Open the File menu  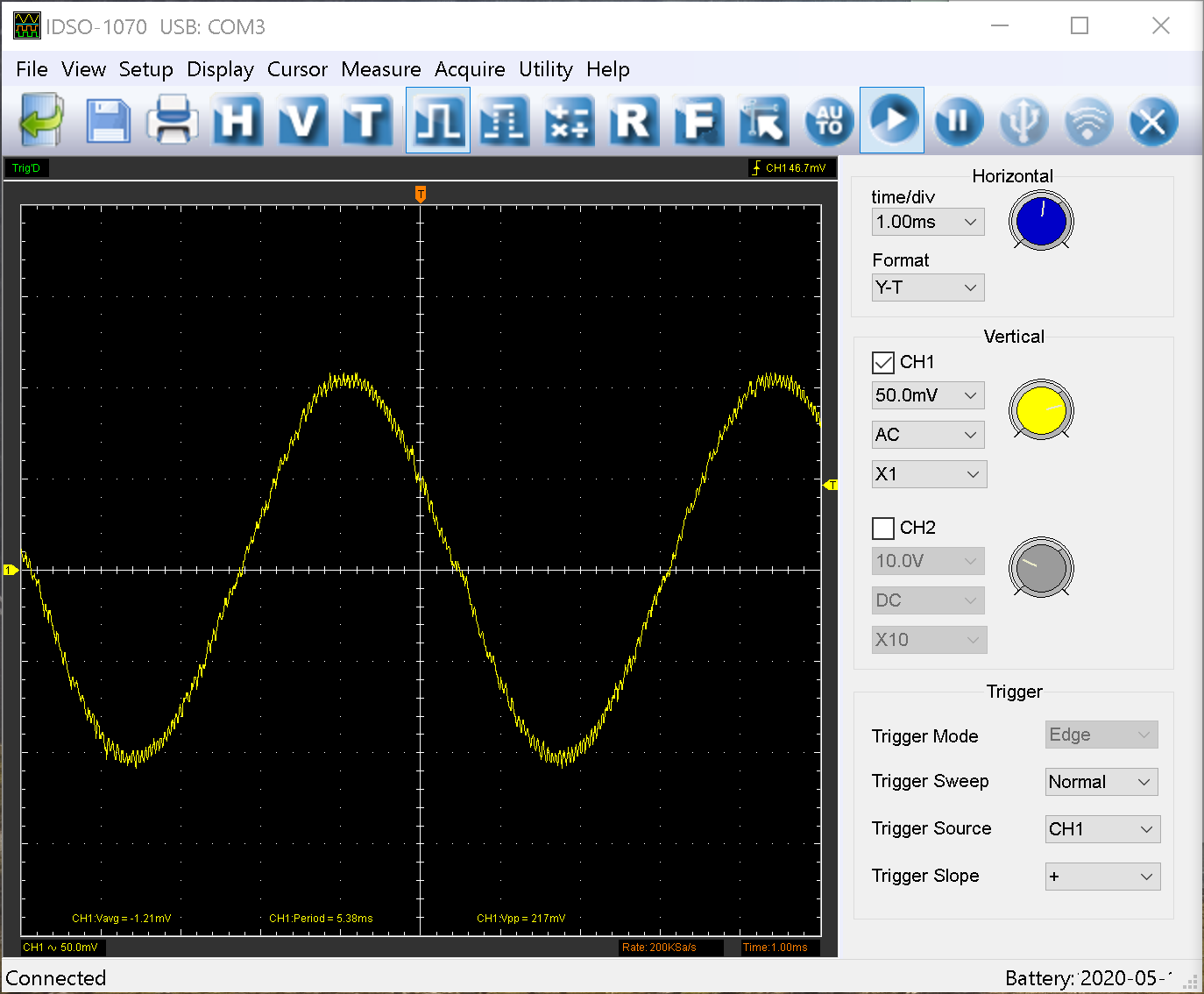(32, 69)
